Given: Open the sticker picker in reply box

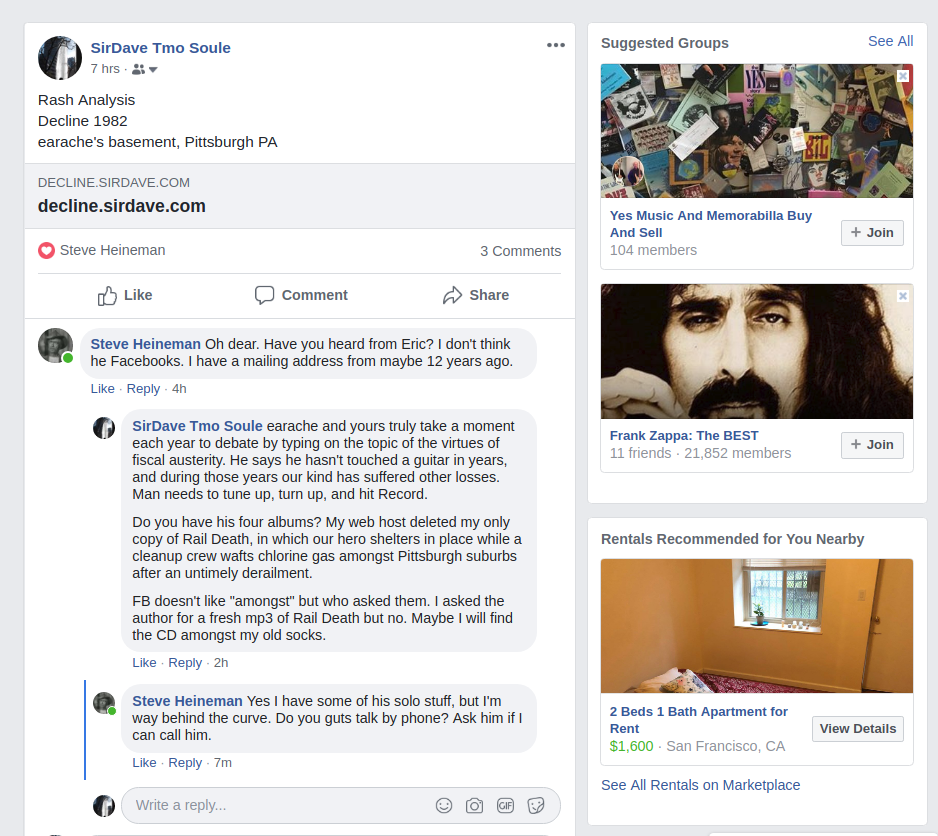Looking at the screenshot, I should click(x=536, y=805).
